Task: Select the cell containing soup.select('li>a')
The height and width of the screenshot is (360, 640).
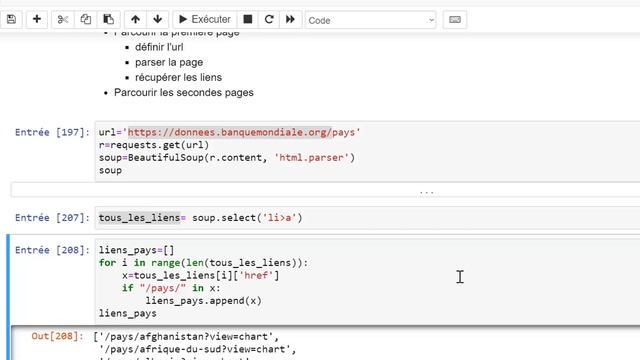Action: click(x=367, y=218)
